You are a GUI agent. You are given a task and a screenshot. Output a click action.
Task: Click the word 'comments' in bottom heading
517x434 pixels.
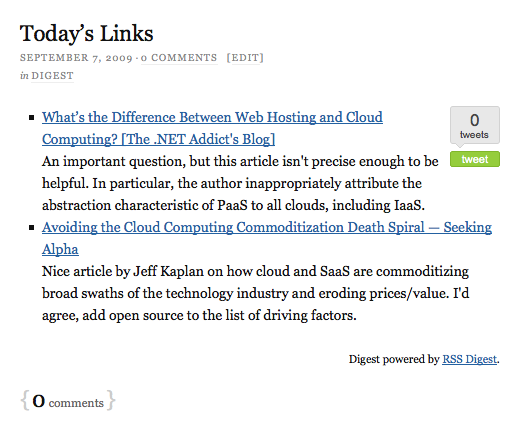[x=76, y=403]
